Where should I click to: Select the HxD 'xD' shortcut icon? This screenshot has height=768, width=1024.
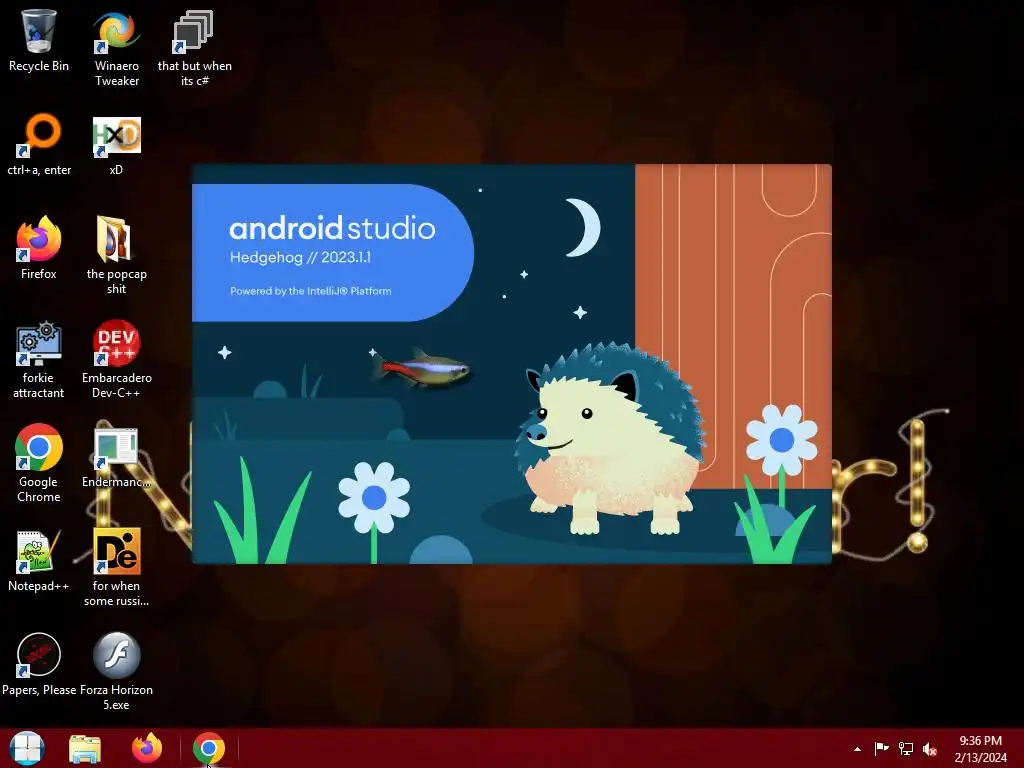coord(117,136)
